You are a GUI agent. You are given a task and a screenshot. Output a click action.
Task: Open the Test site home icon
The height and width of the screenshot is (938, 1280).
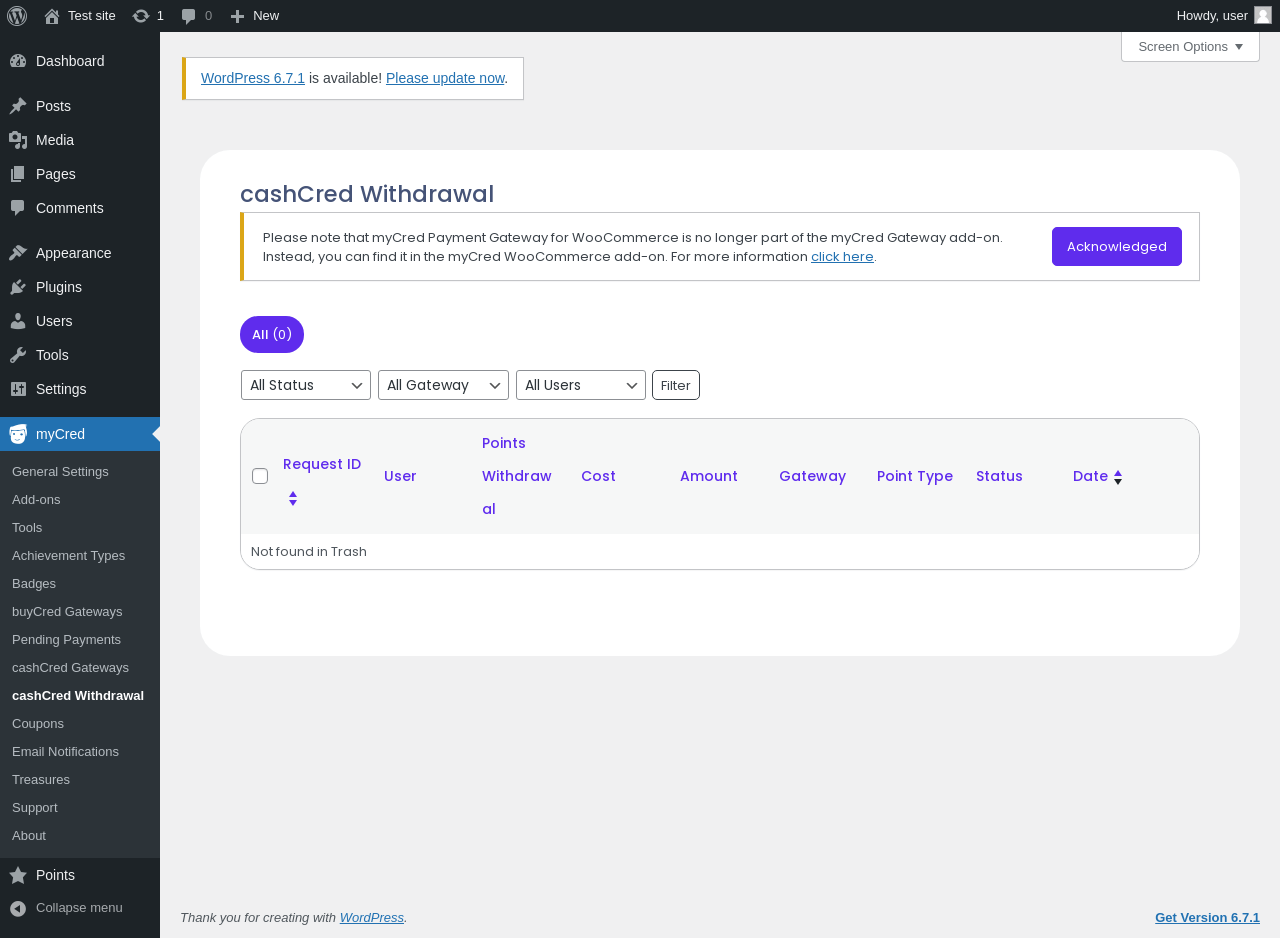pyautogui.click(x=52, y=16)
